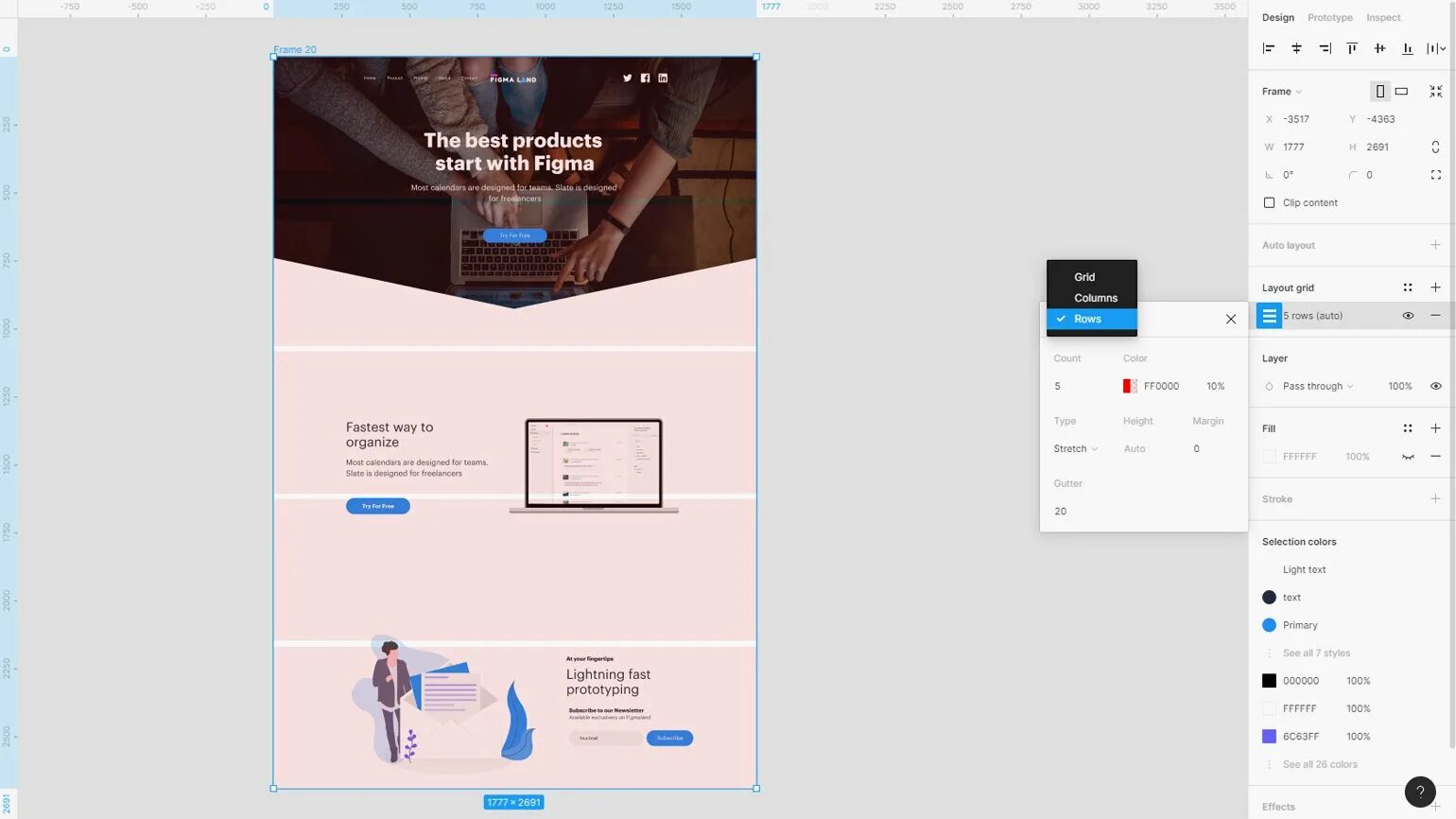Toggle layer visibility eye in Layer section
Image resolution: width=1456 pixels, height=819 pixels.
pyautogui.click(x=1435, y=386)
